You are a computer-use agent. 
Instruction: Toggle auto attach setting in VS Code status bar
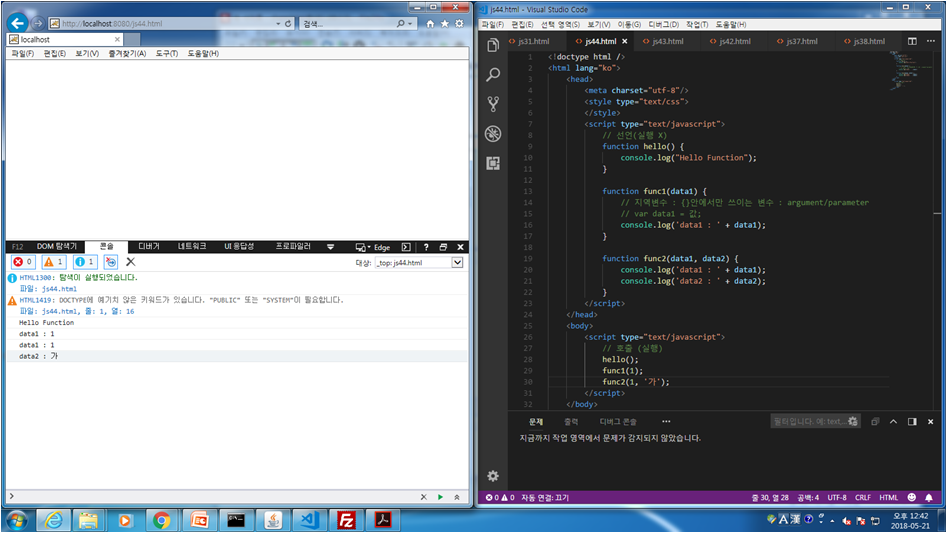(x=545, y=497)
